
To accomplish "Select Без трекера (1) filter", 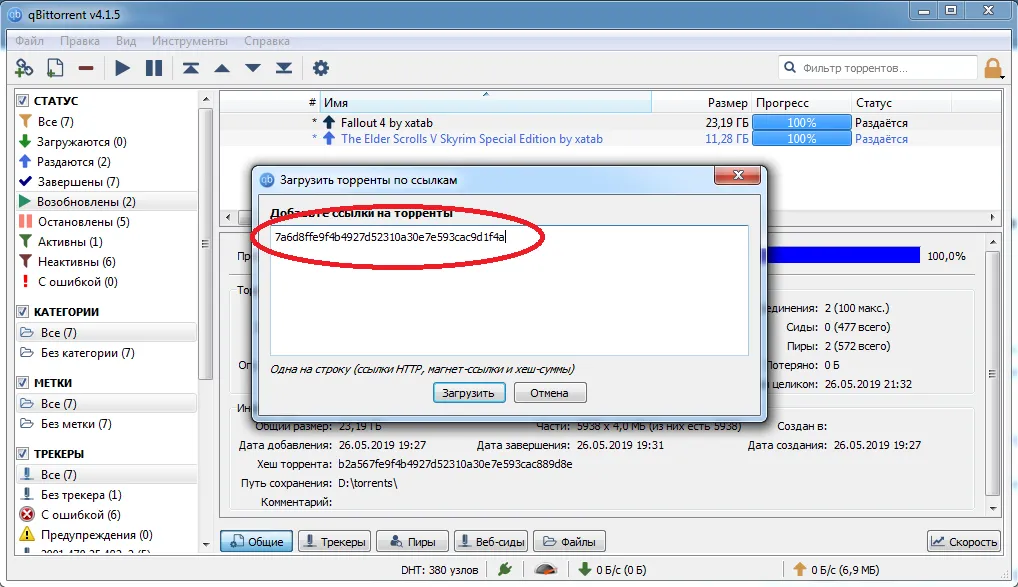I will [81, 495].
